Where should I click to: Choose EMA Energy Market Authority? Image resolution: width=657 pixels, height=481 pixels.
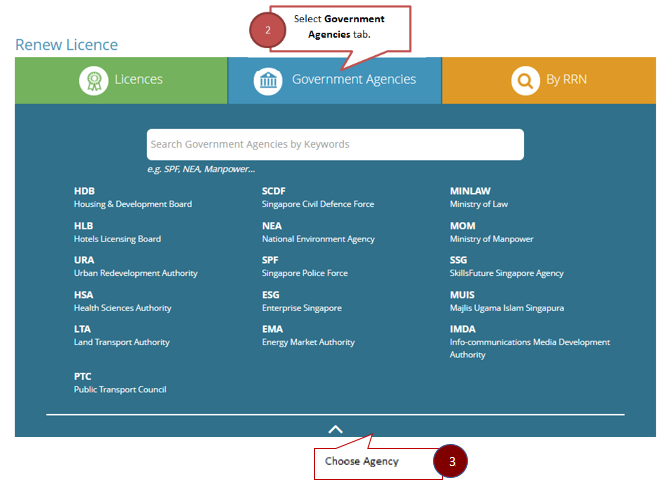click(x=307, y=335)
